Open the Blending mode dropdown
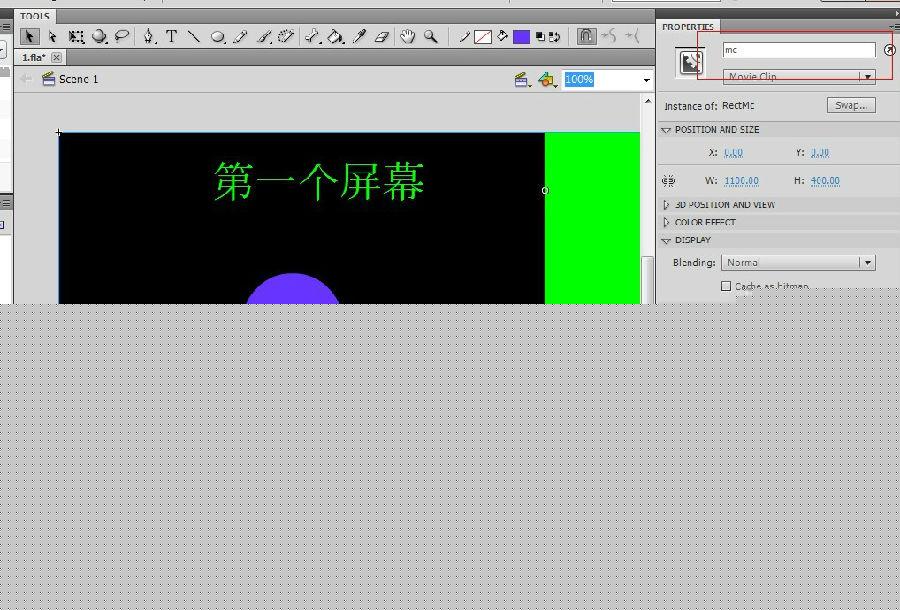 pyautogui.click(x=798, y=262)
